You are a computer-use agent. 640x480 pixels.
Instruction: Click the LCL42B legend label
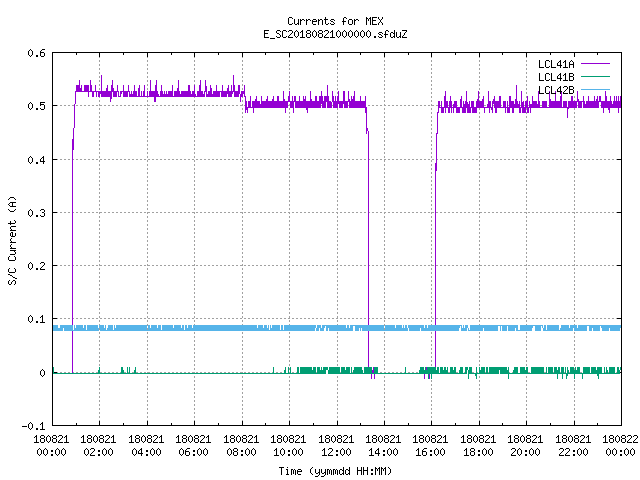556,90
